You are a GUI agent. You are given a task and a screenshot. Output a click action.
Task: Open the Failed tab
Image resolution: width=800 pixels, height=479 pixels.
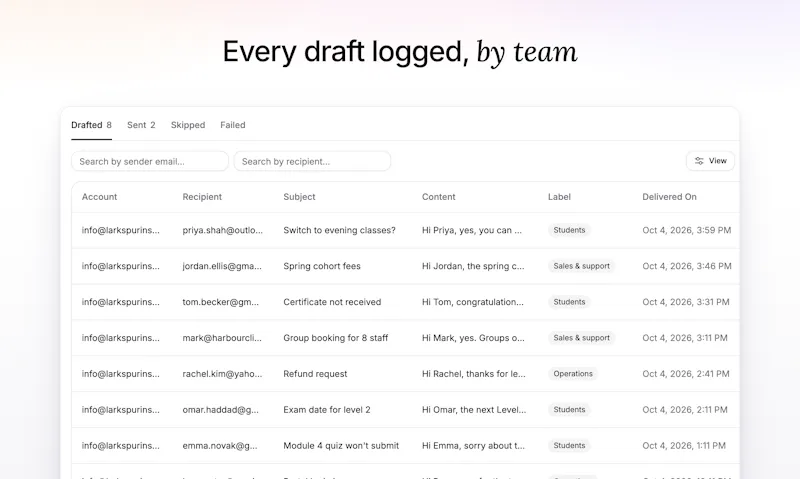233,125
